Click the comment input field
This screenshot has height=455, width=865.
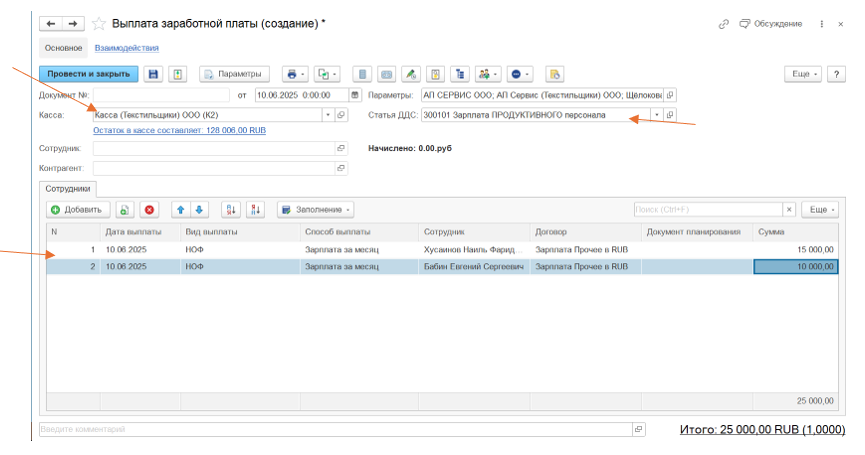click(335, 429)
